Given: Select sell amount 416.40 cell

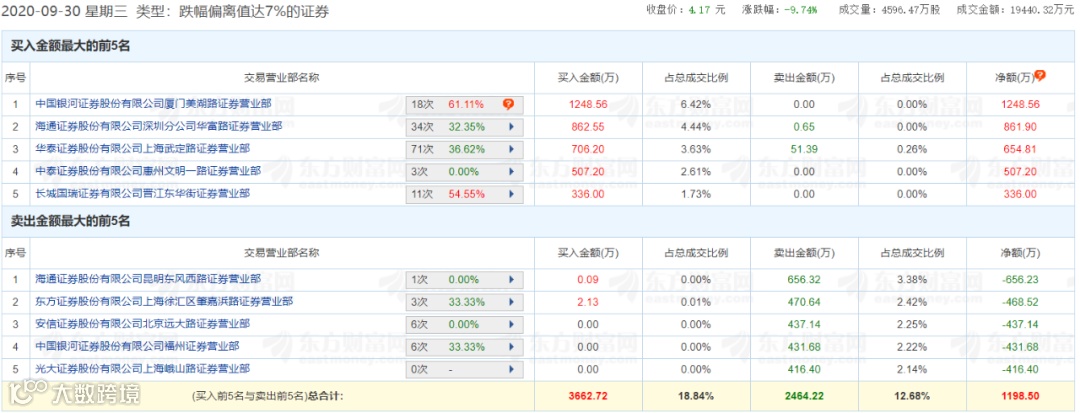Looking at the screenshot, I should [804, 369].
